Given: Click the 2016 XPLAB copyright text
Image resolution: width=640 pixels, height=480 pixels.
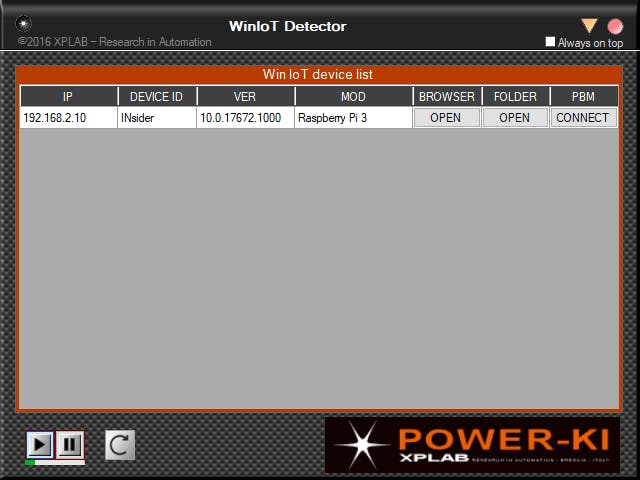Looking at the screenshot, I should click(114, 42).
